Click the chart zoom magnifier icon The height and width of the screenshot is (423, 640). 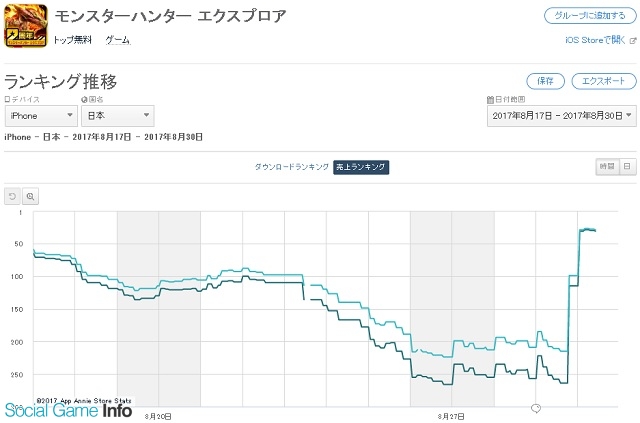(x=30, y=196)
